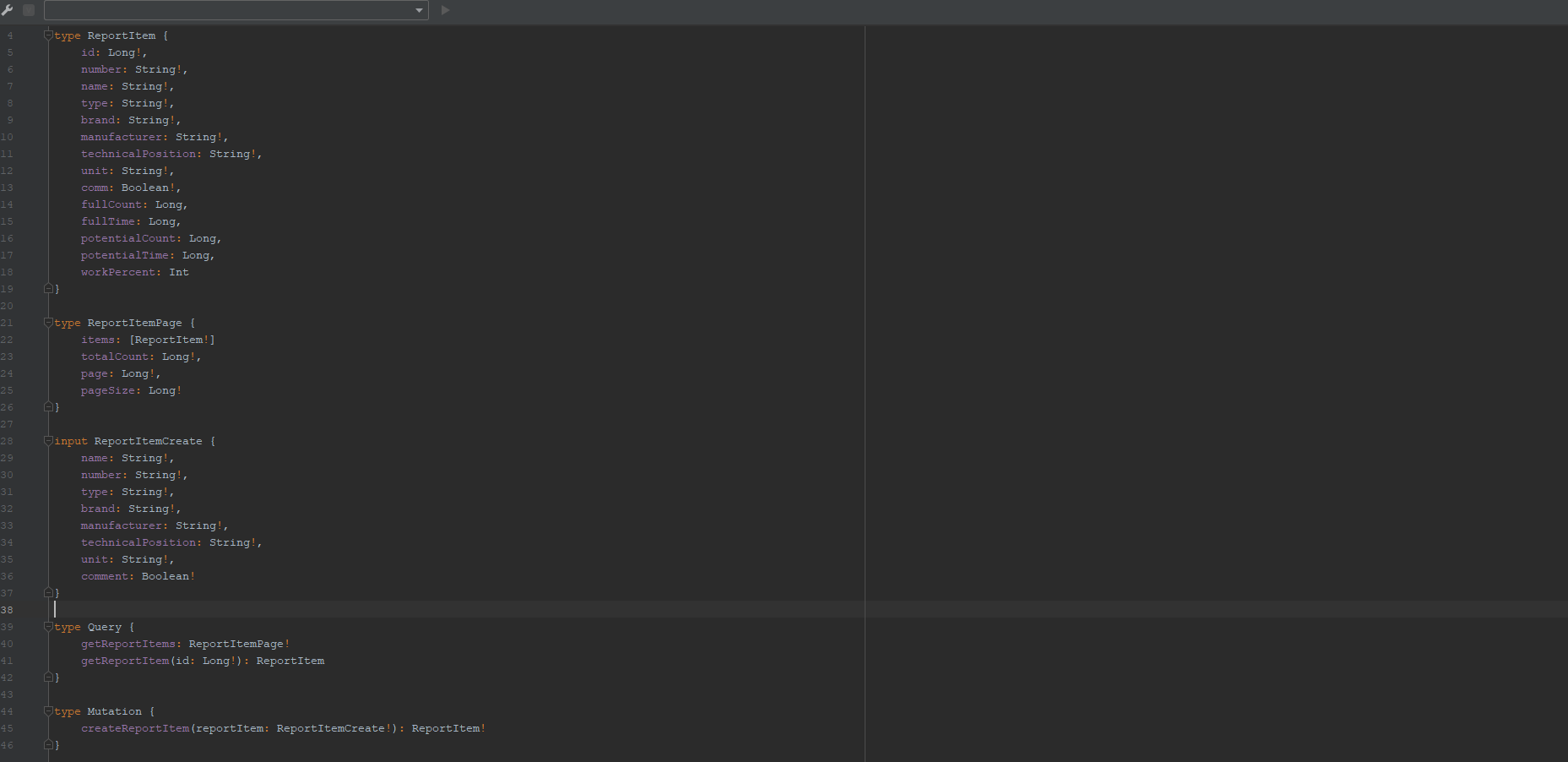Click 'name' field on line 7
Viewport: 1568px width, 762px height.
coord(95,86)
